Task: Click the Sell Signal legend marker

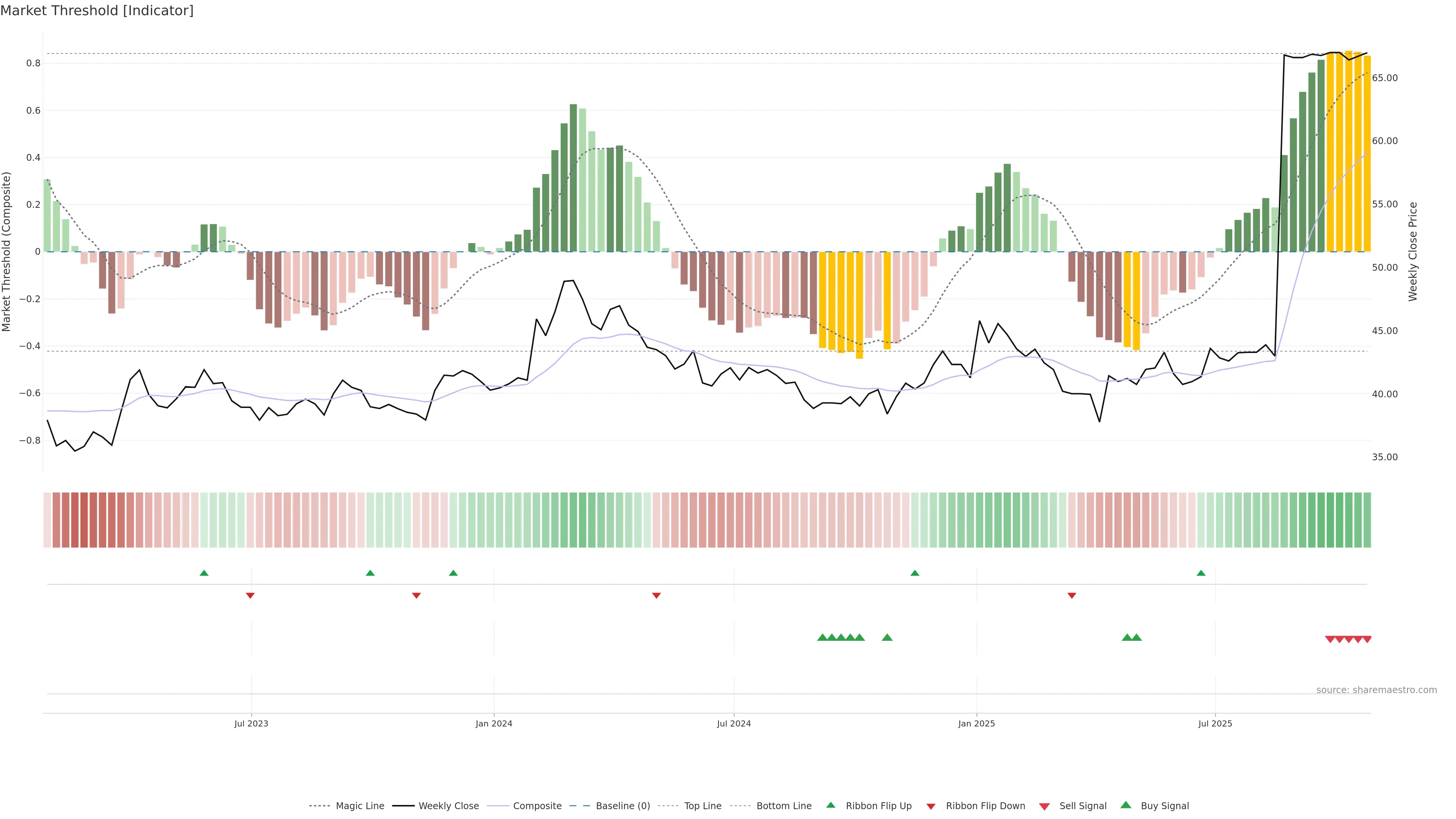Action: [x=1044, y=806]
